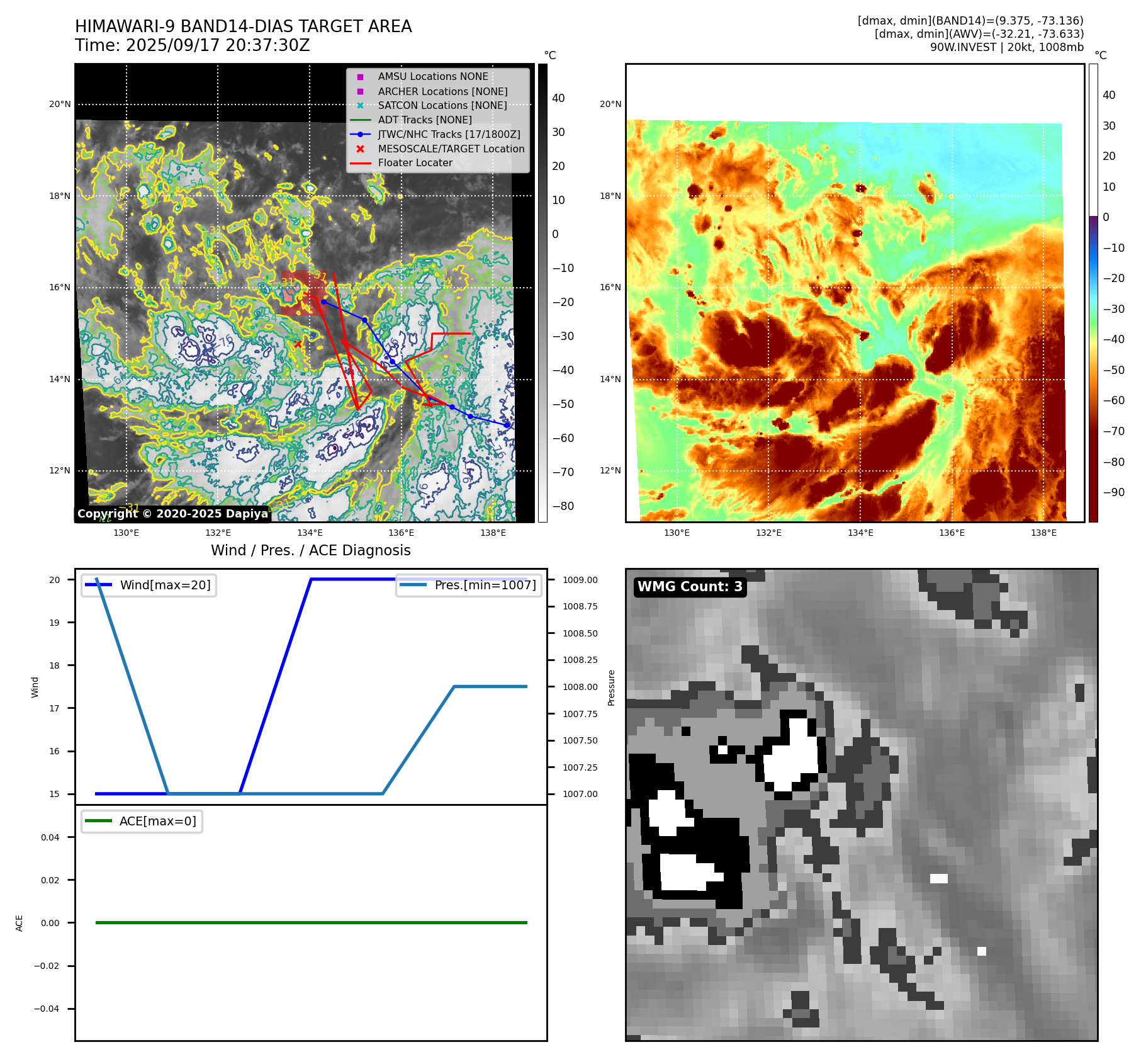Click the '[dmax, dmin](AWV)=(-32.21, -73.633)' text
The height and width of the screenshot is (1064, 1141).
tap(979, 34)
